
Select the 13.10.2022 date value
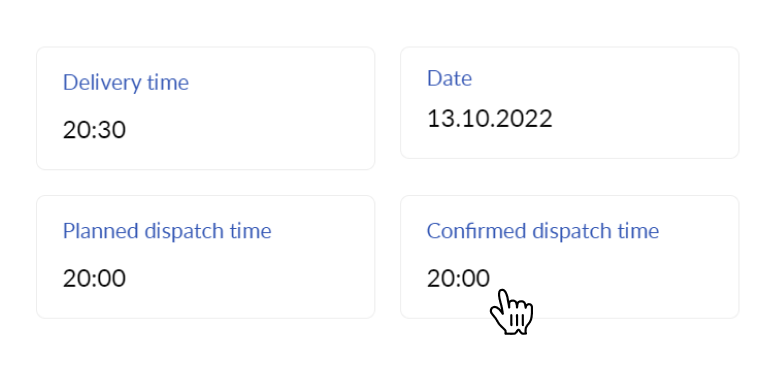click(489, 119)
